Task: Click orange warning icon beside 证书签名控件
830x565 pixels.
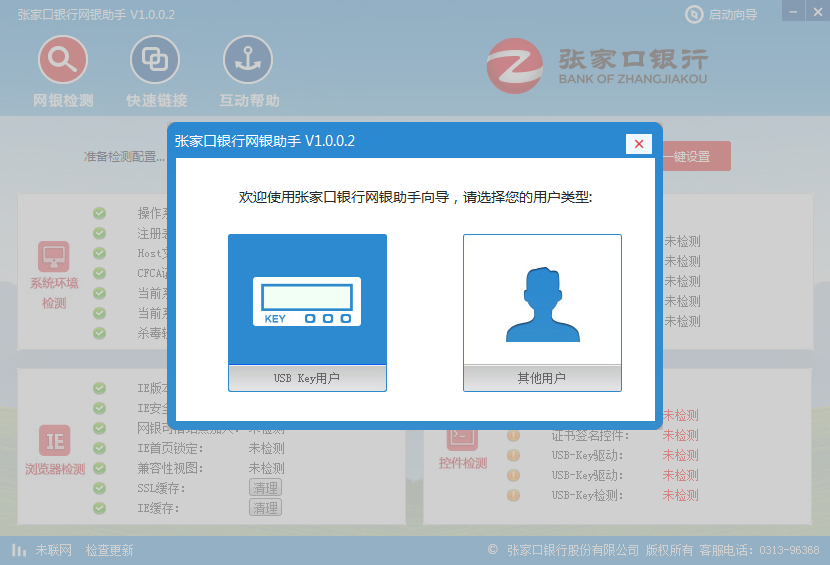Action: (x=513, y=435)
